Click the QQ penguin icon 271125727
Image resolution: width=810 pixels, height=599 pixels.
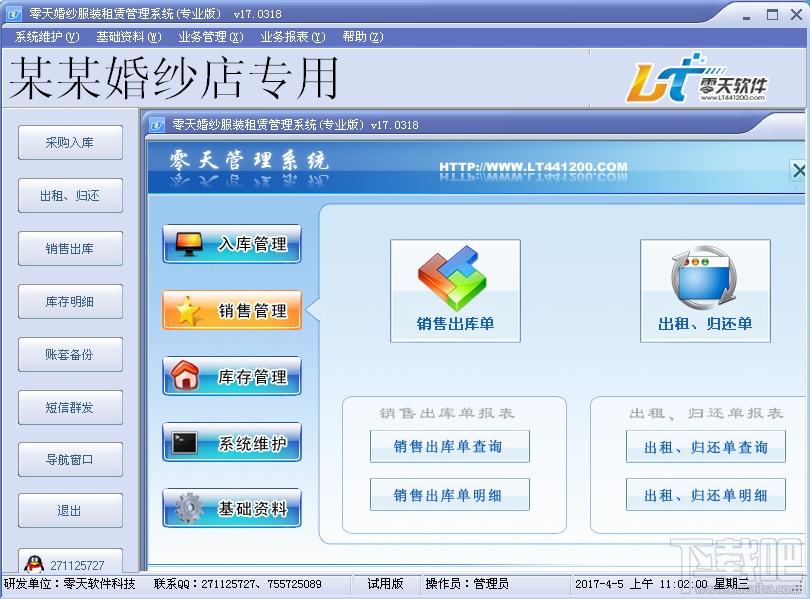34,565
